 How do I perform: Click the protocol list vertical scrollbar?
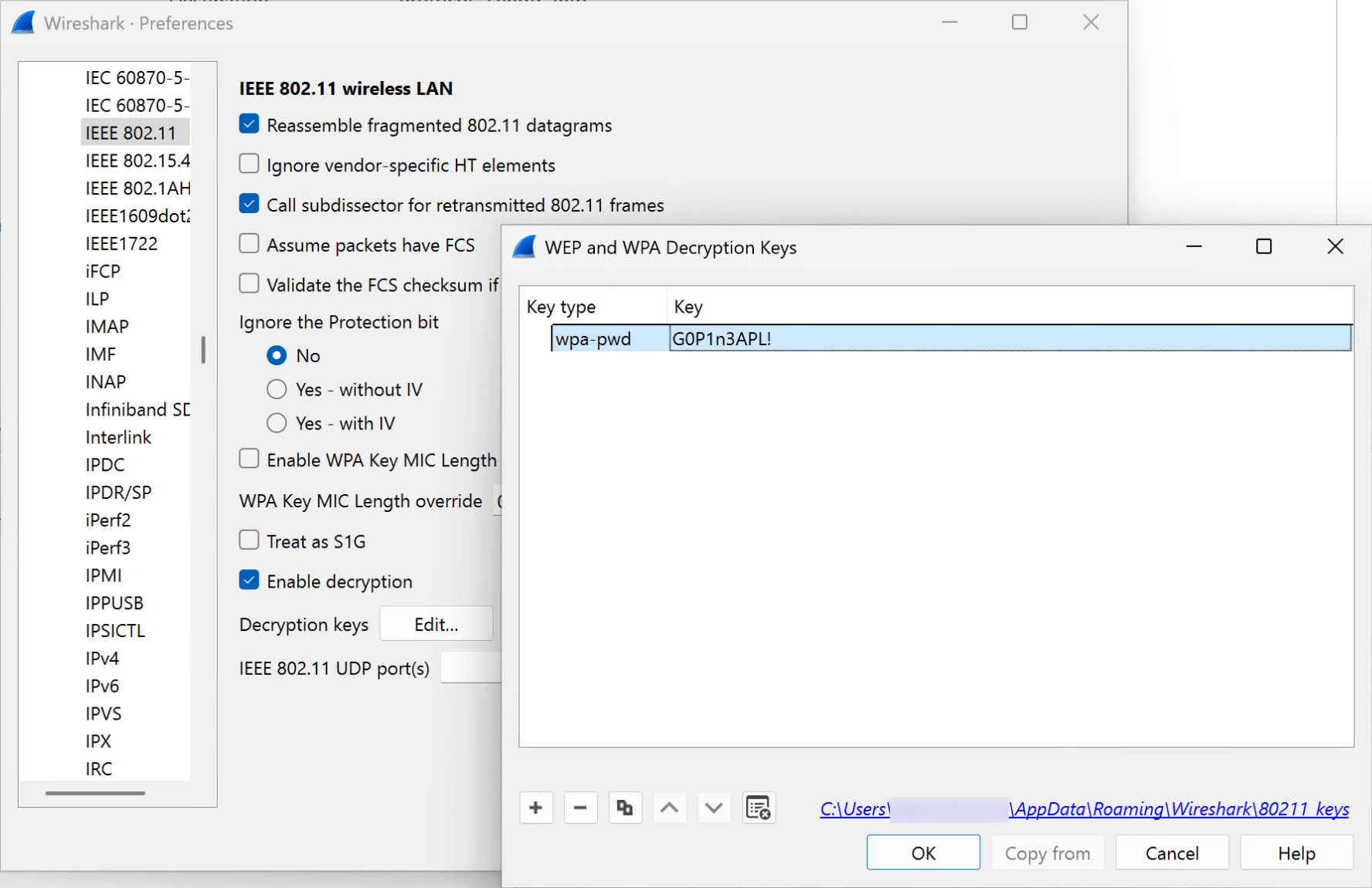[x=203, y=350]
